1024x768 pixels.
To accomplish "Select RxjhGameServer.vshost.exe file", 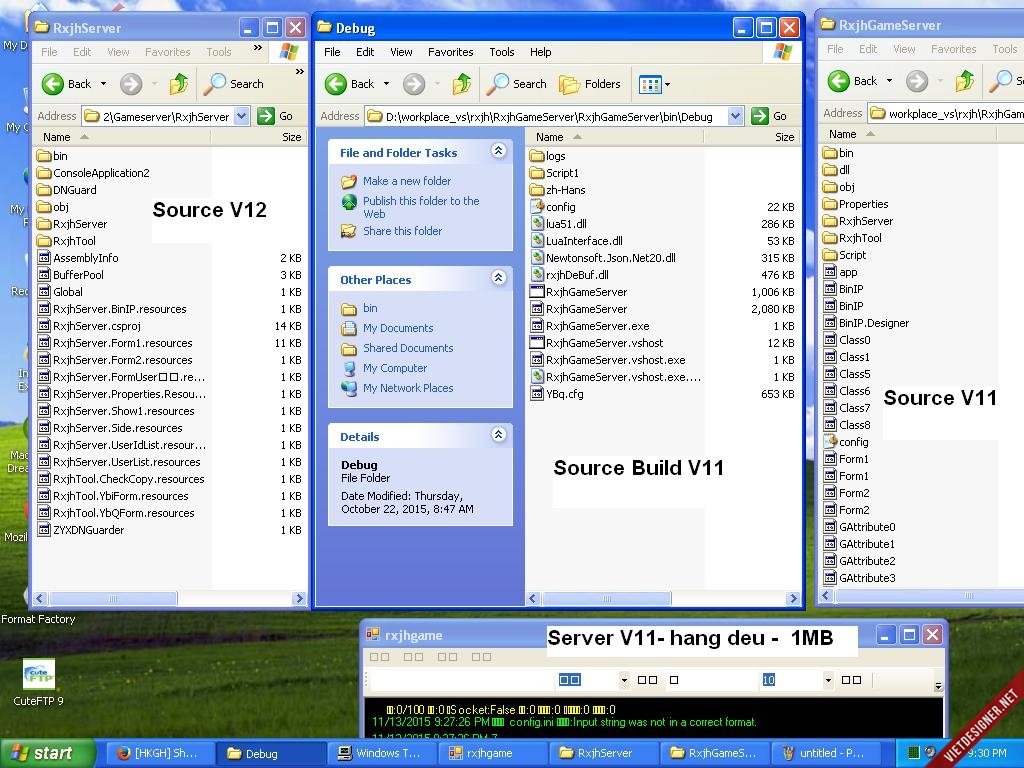I will tap(608, 360).
